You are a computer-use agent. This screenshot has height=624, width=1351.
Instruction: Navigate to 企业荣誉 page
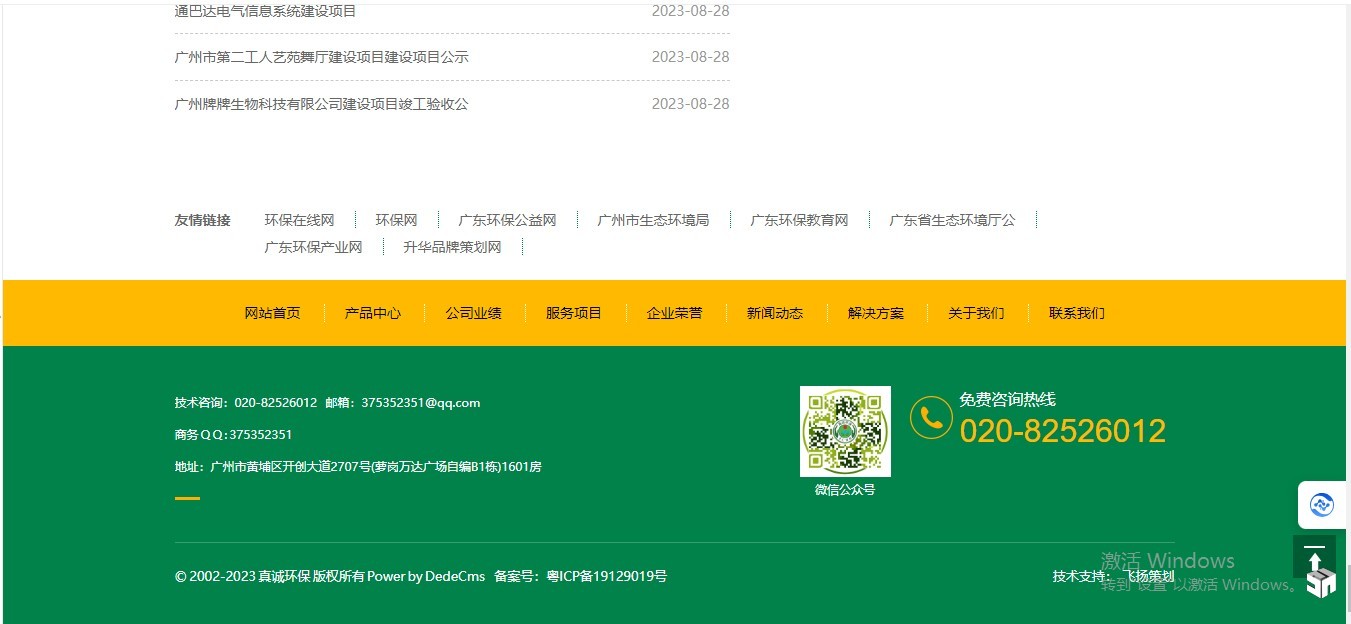(x=674, y=313)
